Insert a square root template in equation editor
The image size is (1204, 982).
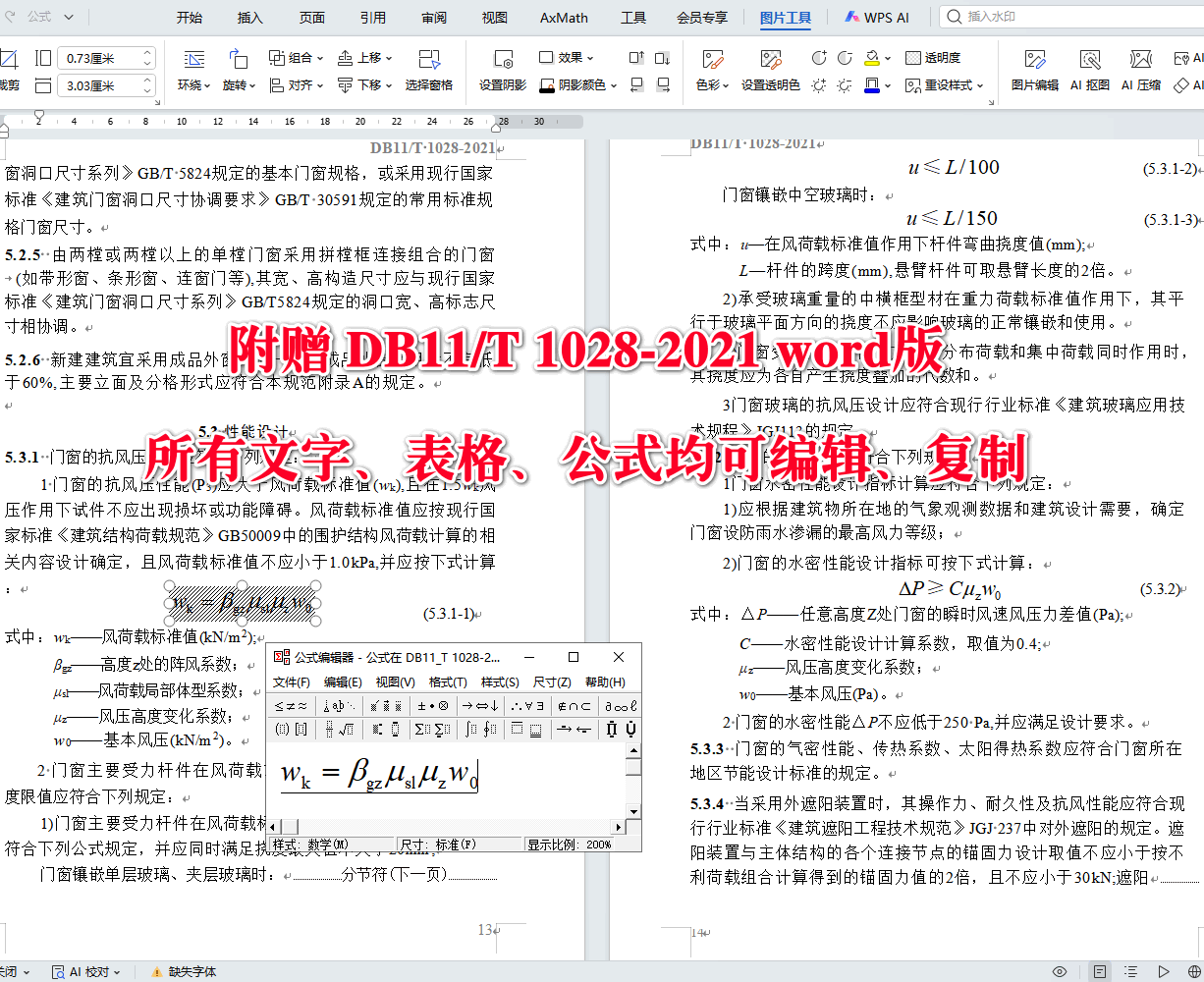[344, 729]
